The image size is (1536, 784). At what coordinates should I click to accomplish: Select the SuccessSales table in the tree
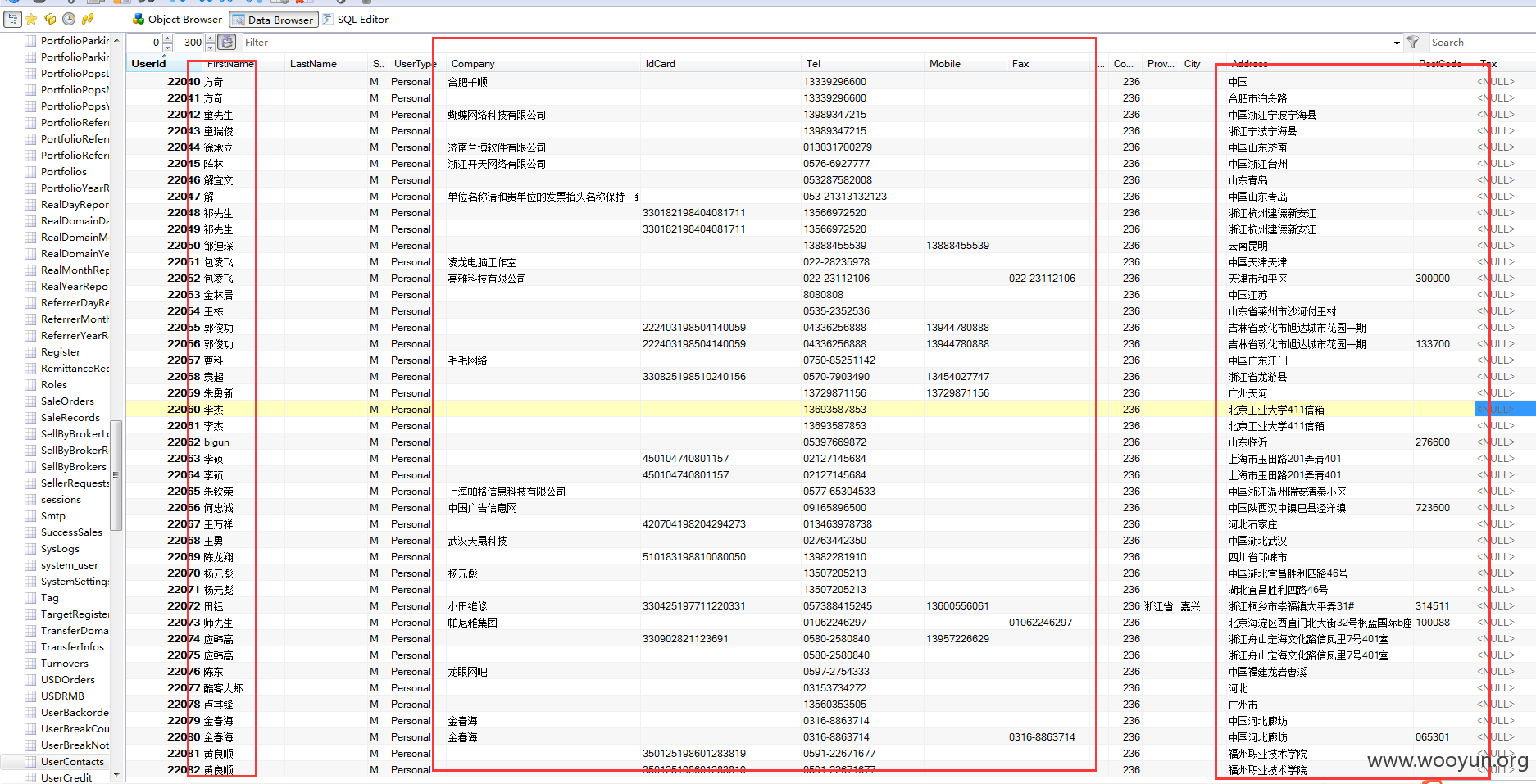coord(71,532)
